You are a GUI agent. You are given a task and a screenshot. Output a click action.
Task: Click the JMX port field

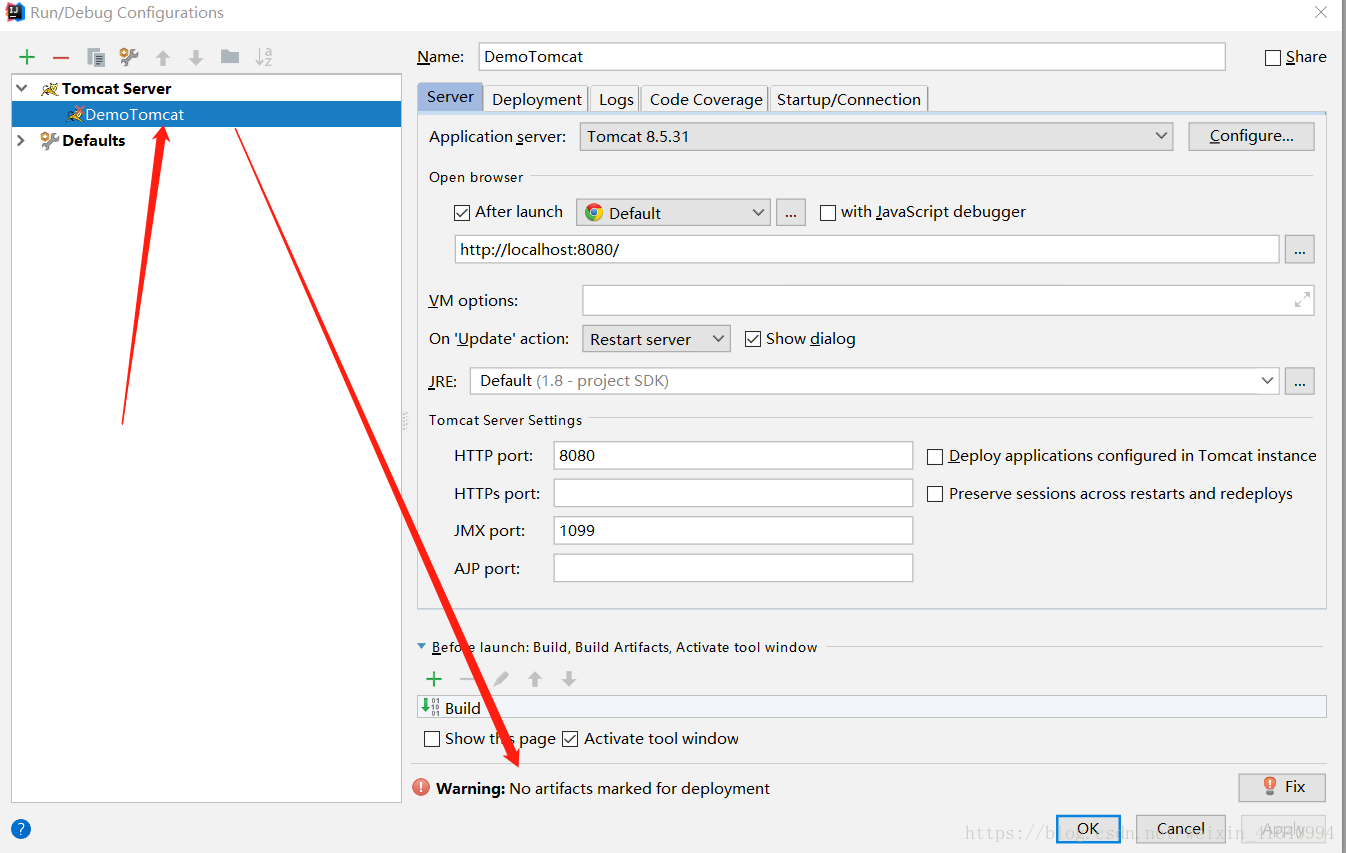pyautogui.click(x=733, y=531)
